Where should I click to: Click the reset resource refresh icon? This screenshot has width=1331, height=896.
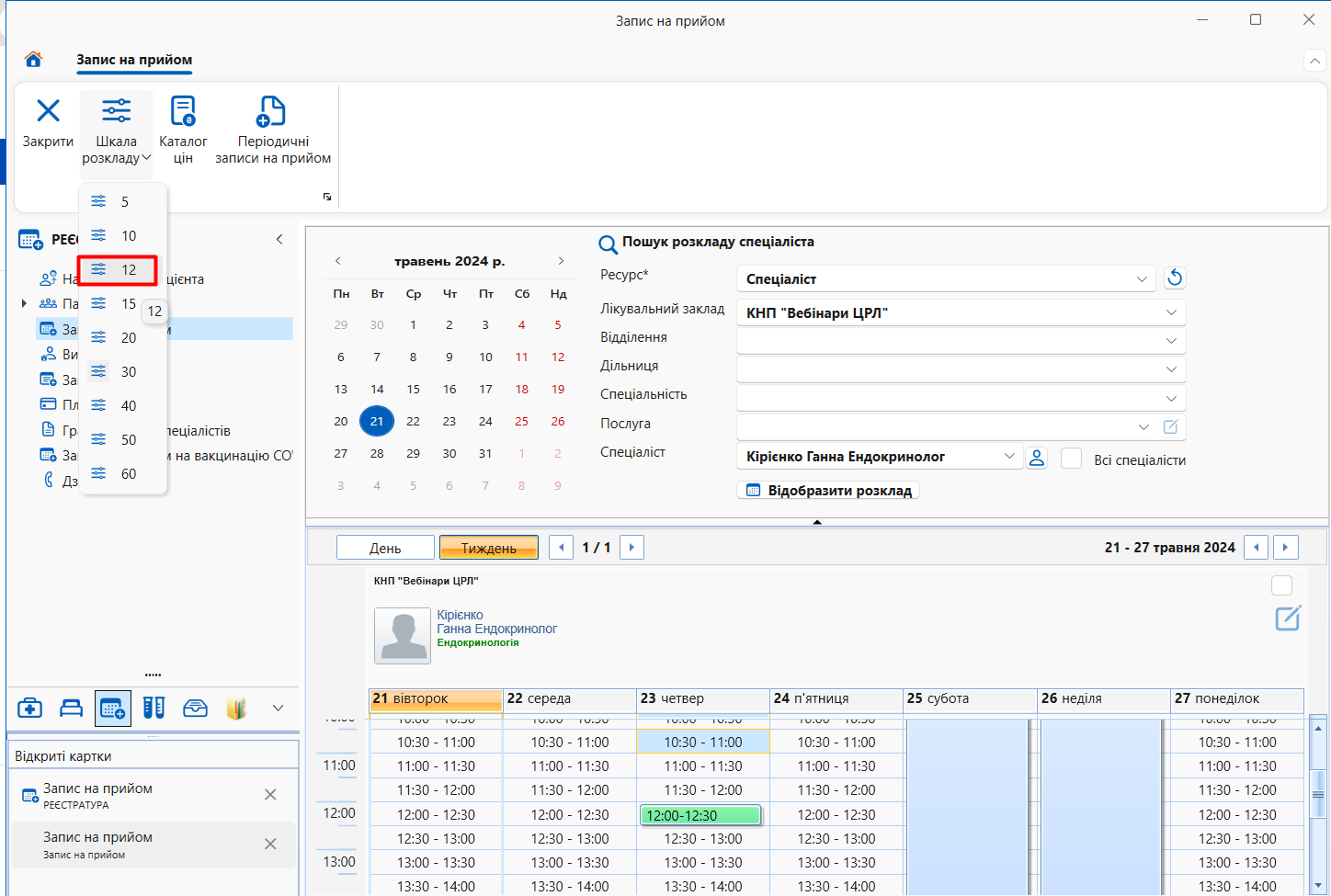coord(1175,278)
